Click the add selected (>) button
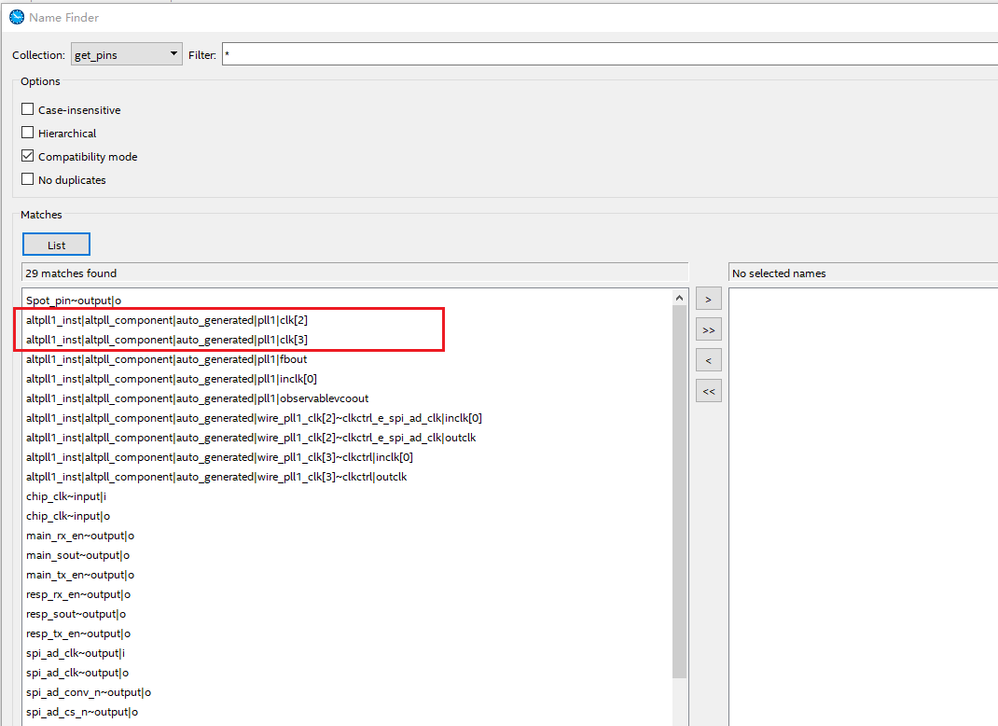 [708, 299]
